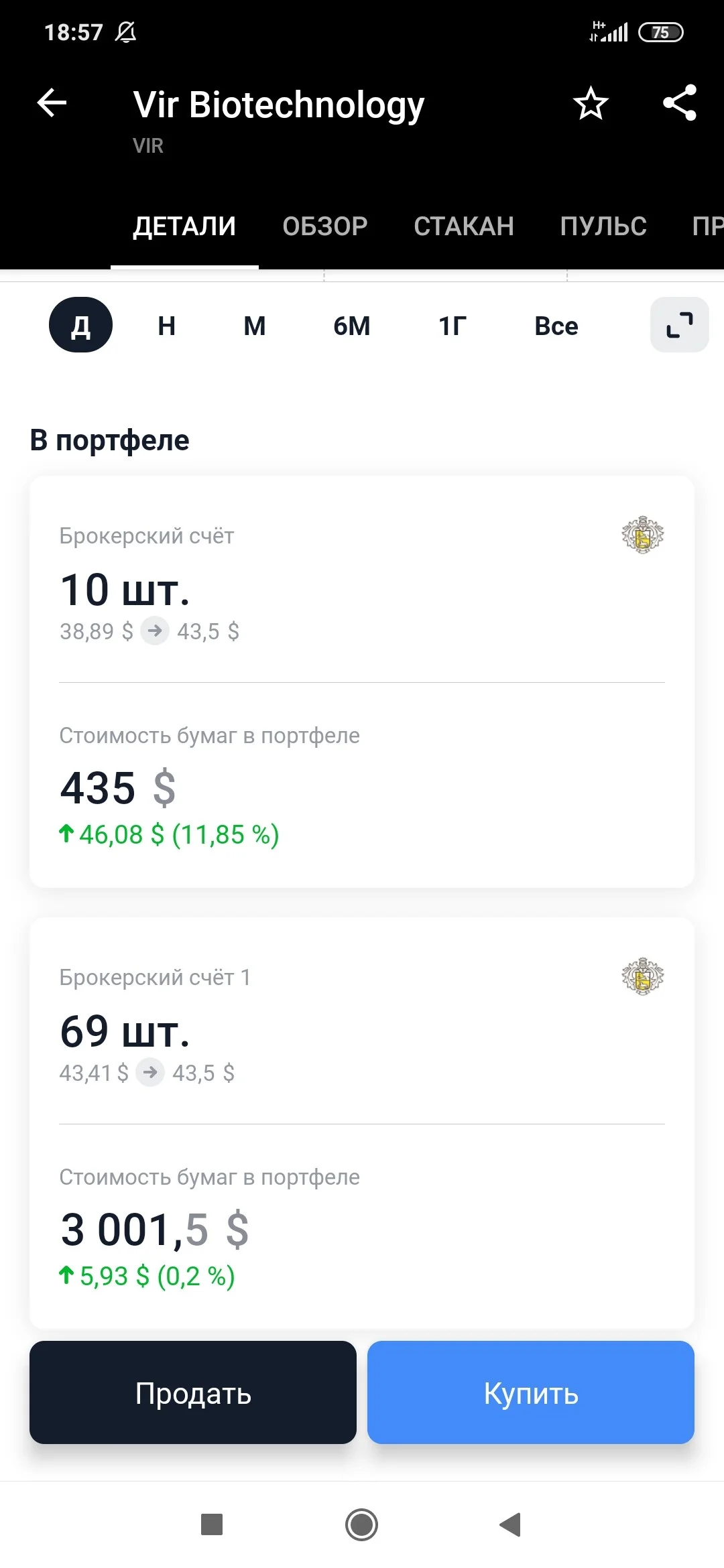Viewport: 724px width, 1568px height.
Task: Tap the Купить button
Action: (x=531, y=1392)
